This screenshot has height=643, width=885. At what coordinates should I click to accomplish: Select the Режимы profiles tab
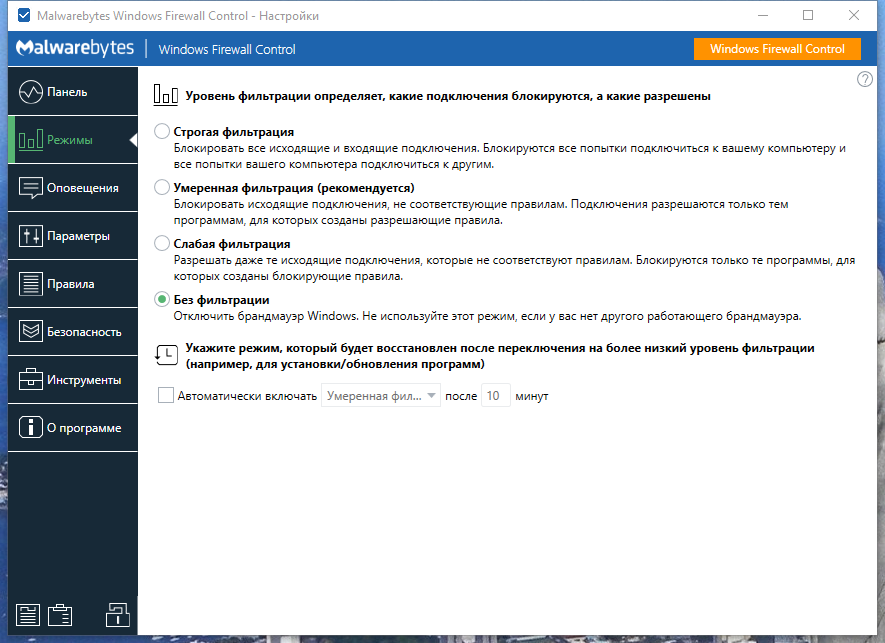[x=73, y=139]
